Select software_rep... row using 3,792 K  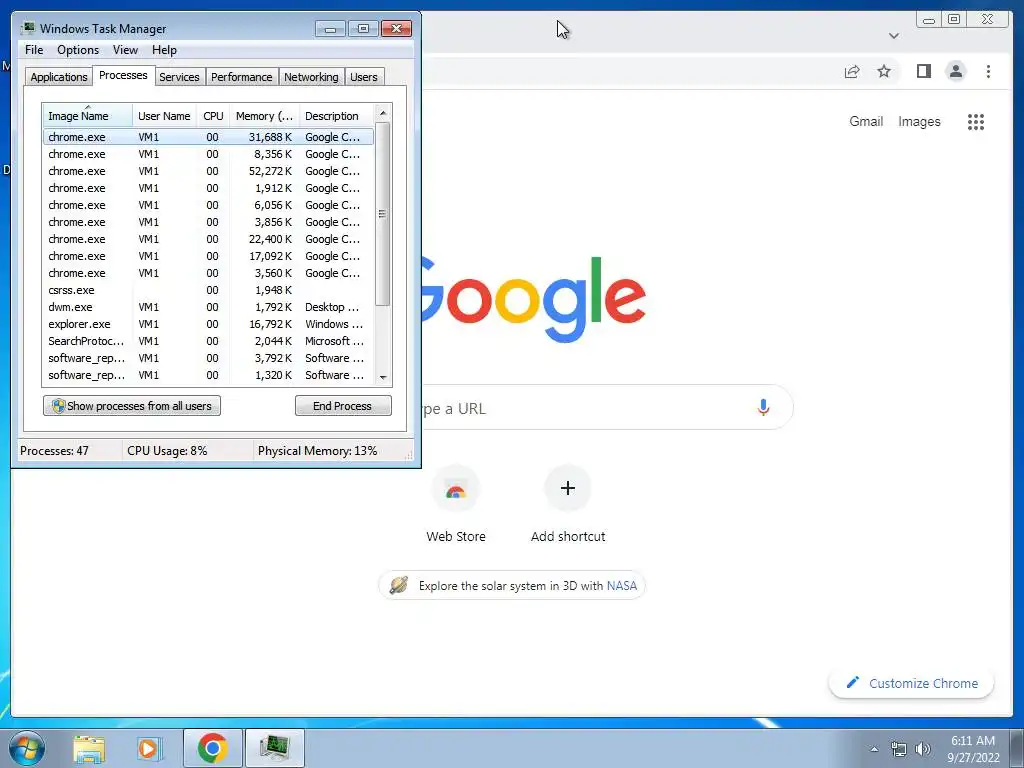pyautogui.click(x=208, y=358)
